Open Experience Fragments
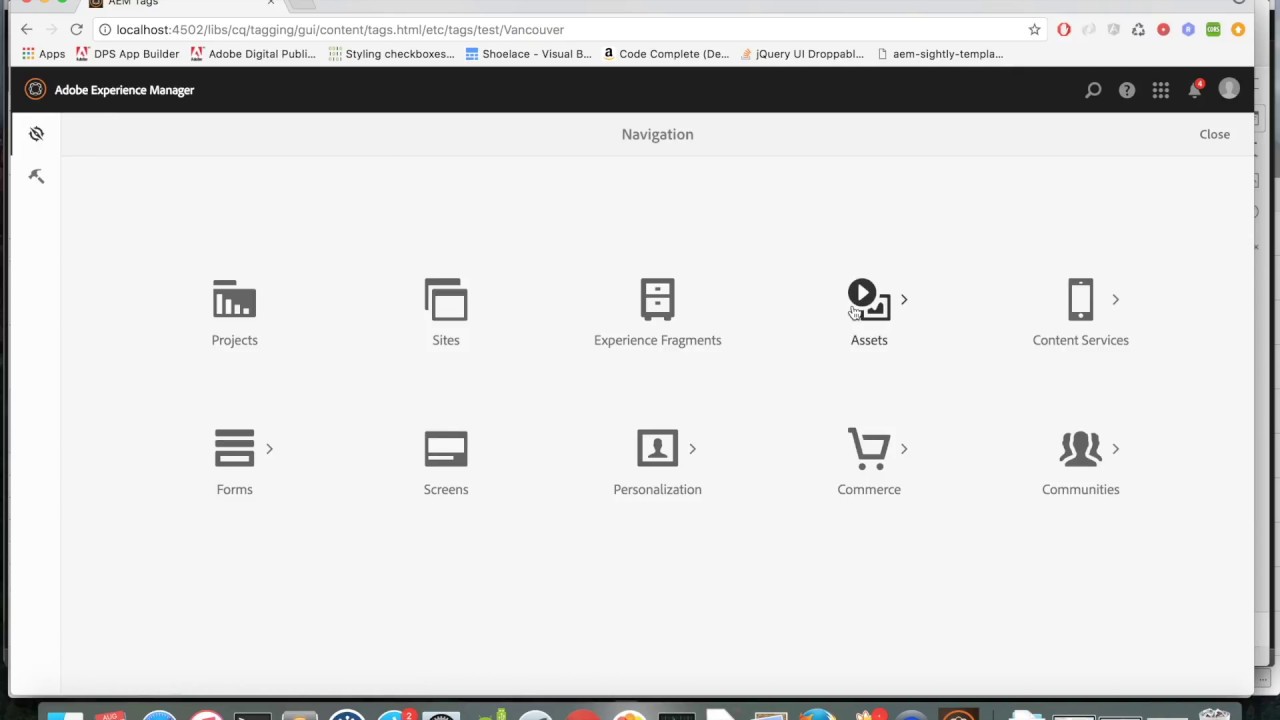1280x720 pixels. [x=657, y=313]
